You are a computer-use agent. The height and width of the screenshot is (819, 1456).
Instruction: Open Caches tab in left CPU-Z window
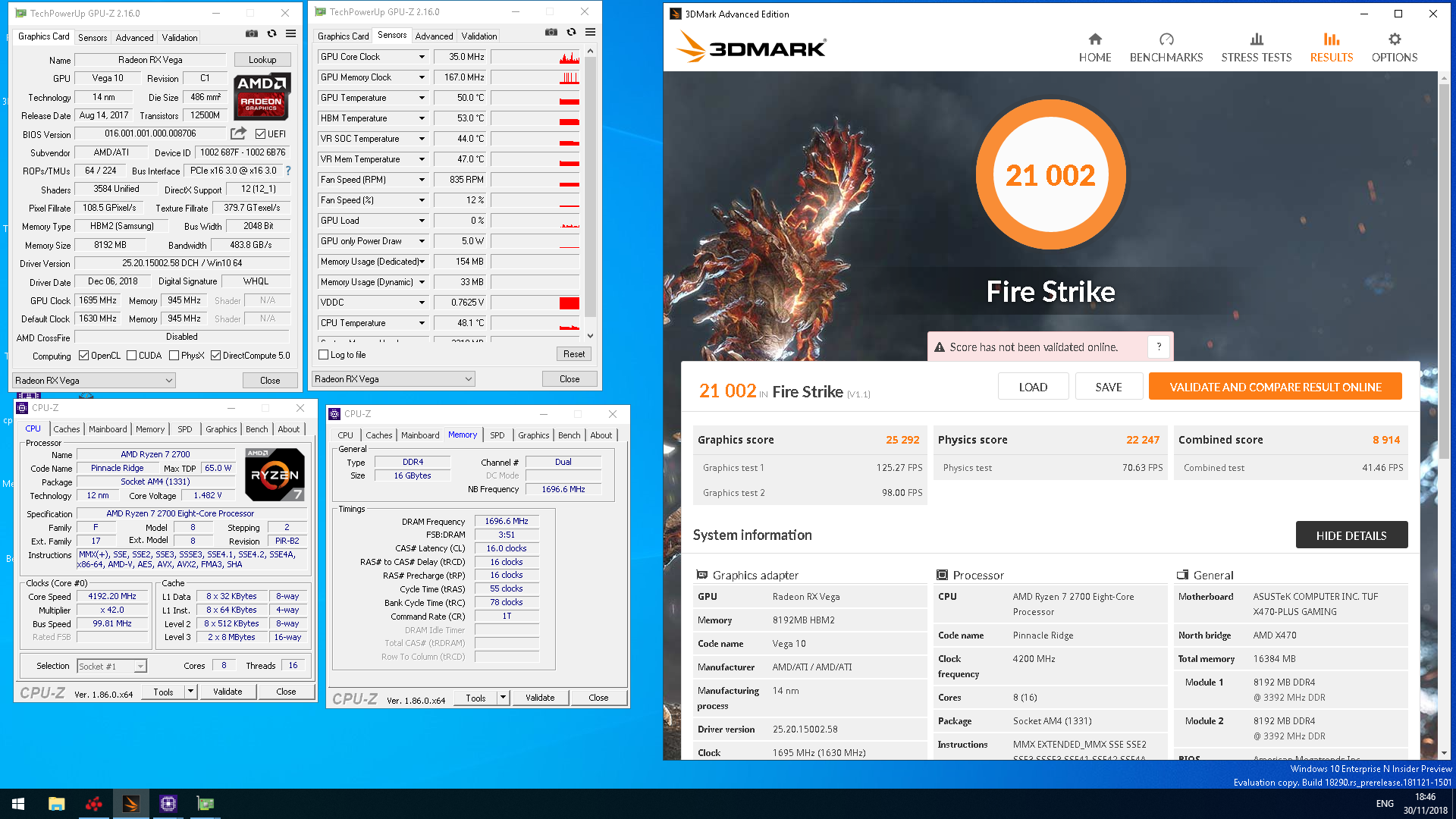[67, 429]
